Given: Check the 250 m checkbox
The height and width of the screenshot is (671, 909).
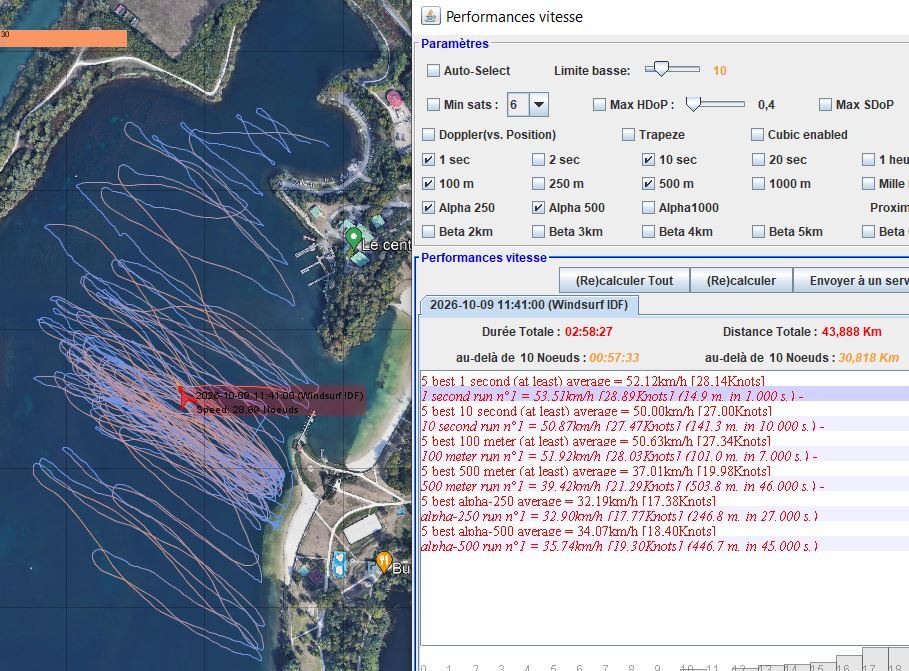Looking at the screenshot, I should 539,184.
